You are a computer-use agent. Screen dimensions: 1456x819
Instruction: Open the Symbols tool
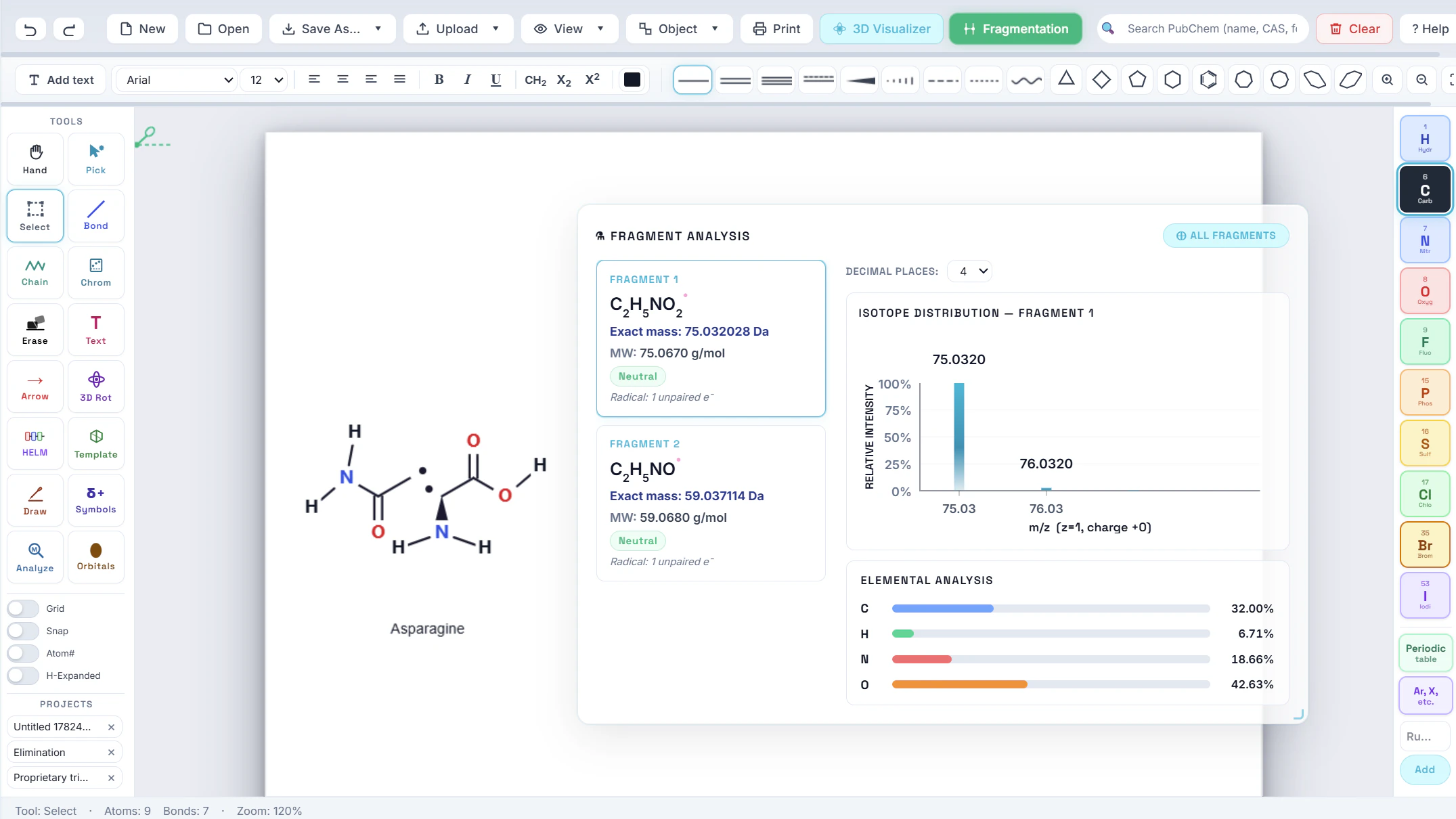coord(96,500)
